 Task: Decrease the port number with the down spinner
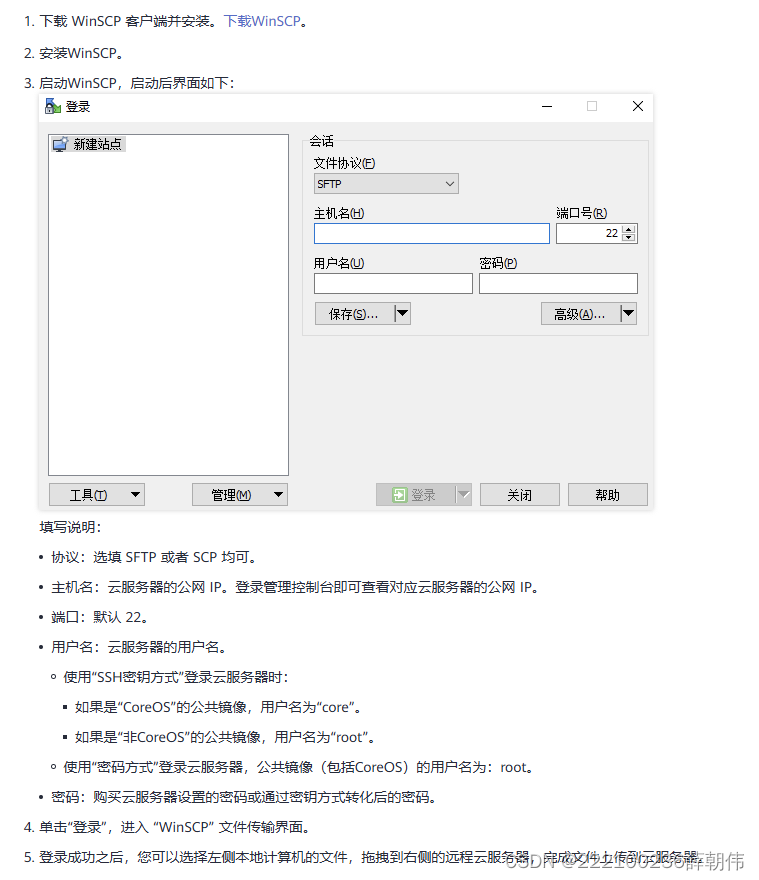click(629, 238)
